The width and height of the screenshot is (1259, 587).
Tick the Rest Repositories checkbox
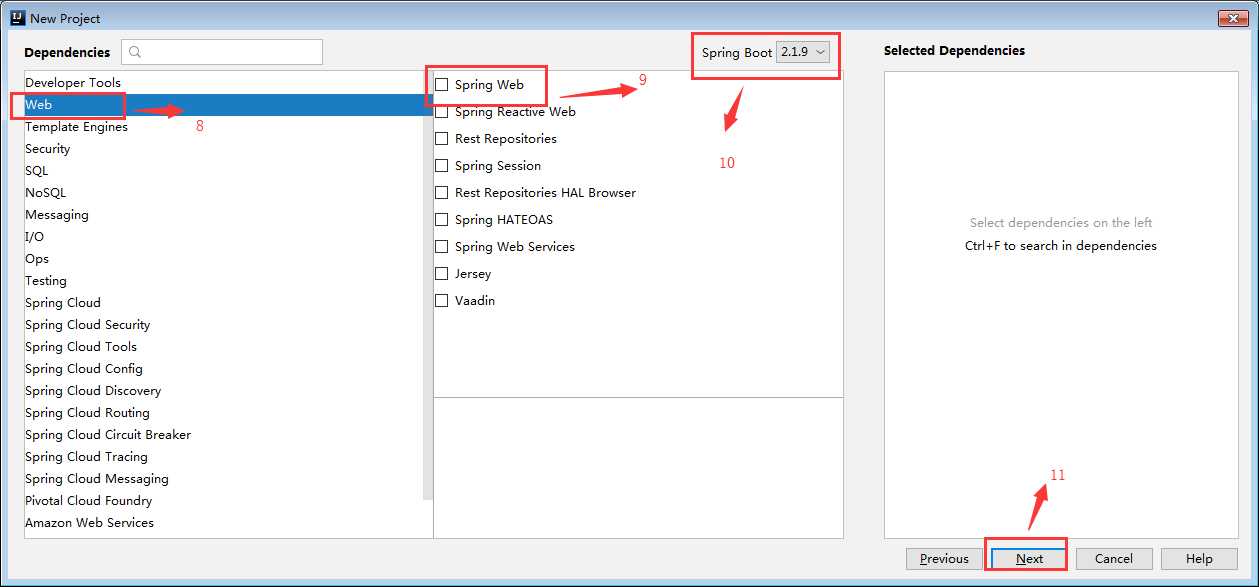(x=442, y=139)
